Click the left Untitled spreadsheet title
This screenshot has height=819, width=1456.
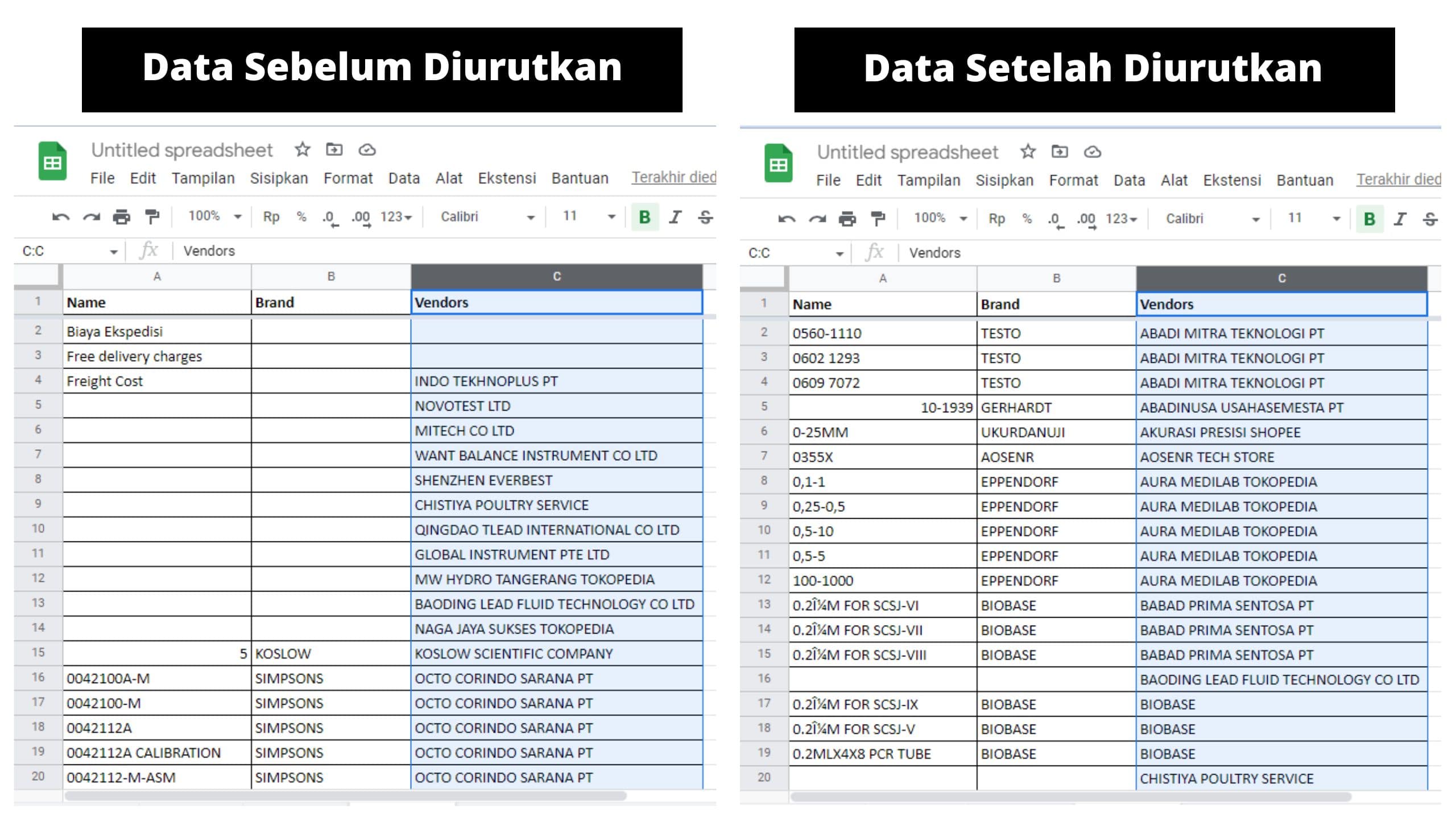pyautogui.click(x=182, y=150)
